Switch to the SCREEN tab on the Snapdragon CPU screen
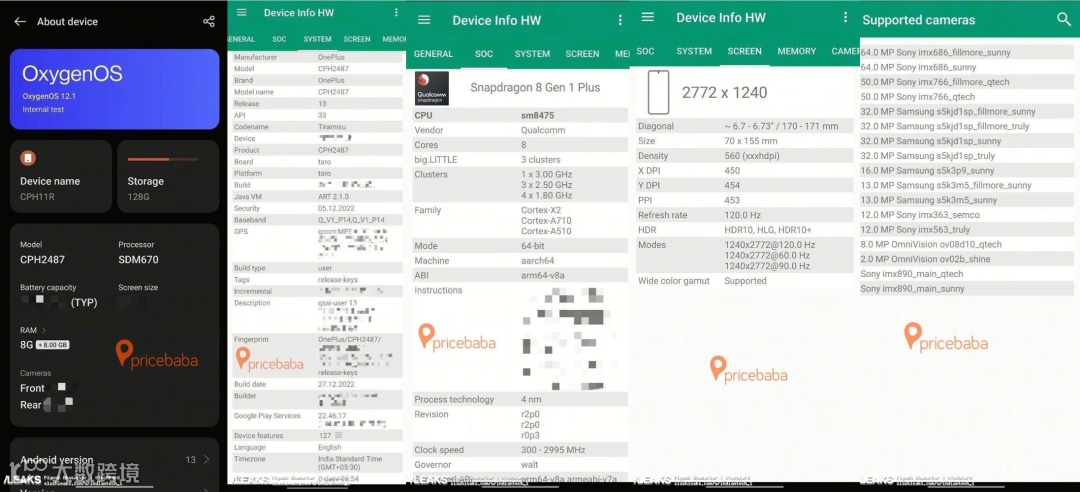This screenshot has height=492, width=1080. (582, 54)
